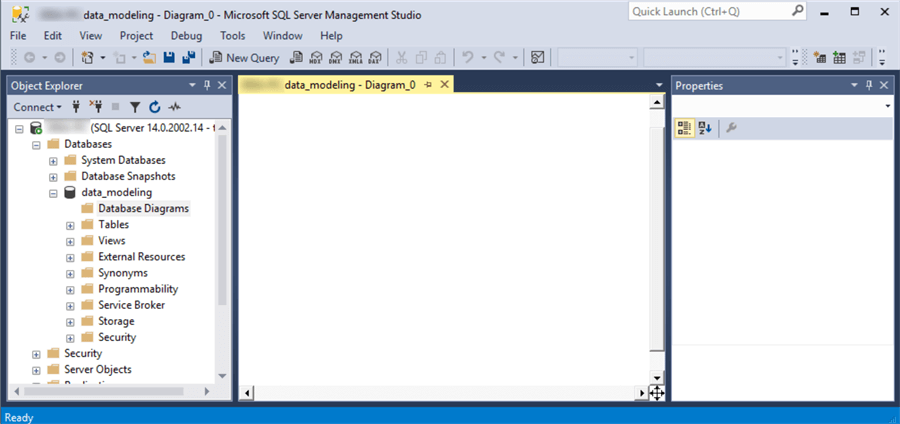Open the Edit menu
The height and width of the screenshot is (424, 900).
click(53, 36)
